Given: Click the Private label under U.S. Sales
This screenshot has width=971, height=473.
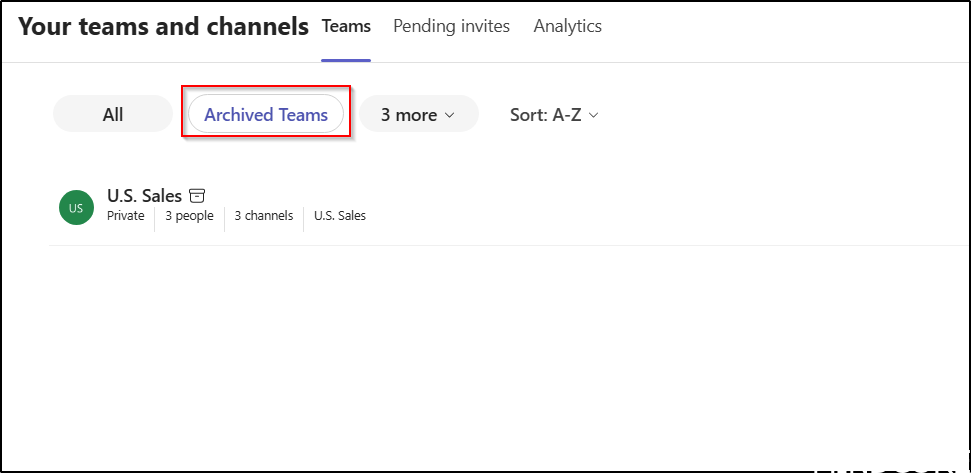Looking at the screenshot, I should coord(126,216).
